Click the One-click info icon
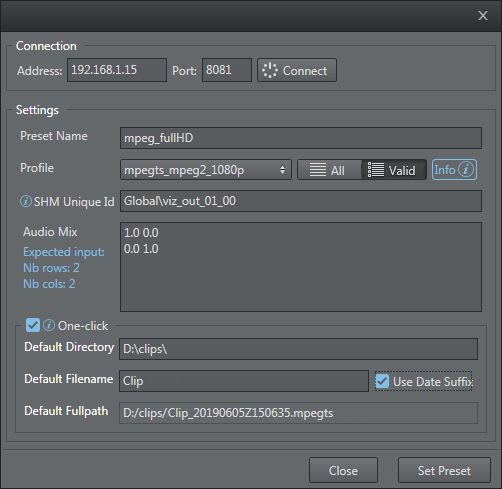This screenshot has height=489, width=502. (x=49, y=325)
